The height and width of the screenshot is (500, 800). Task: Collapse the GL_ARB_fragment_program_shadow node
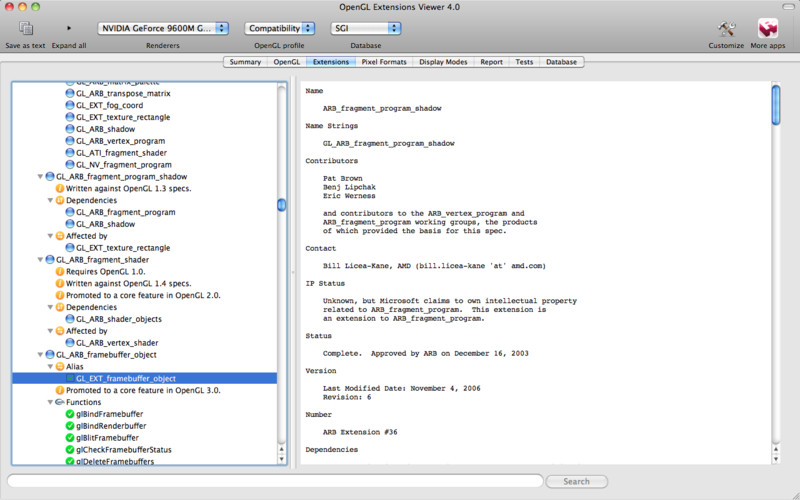tap(40, 177)
